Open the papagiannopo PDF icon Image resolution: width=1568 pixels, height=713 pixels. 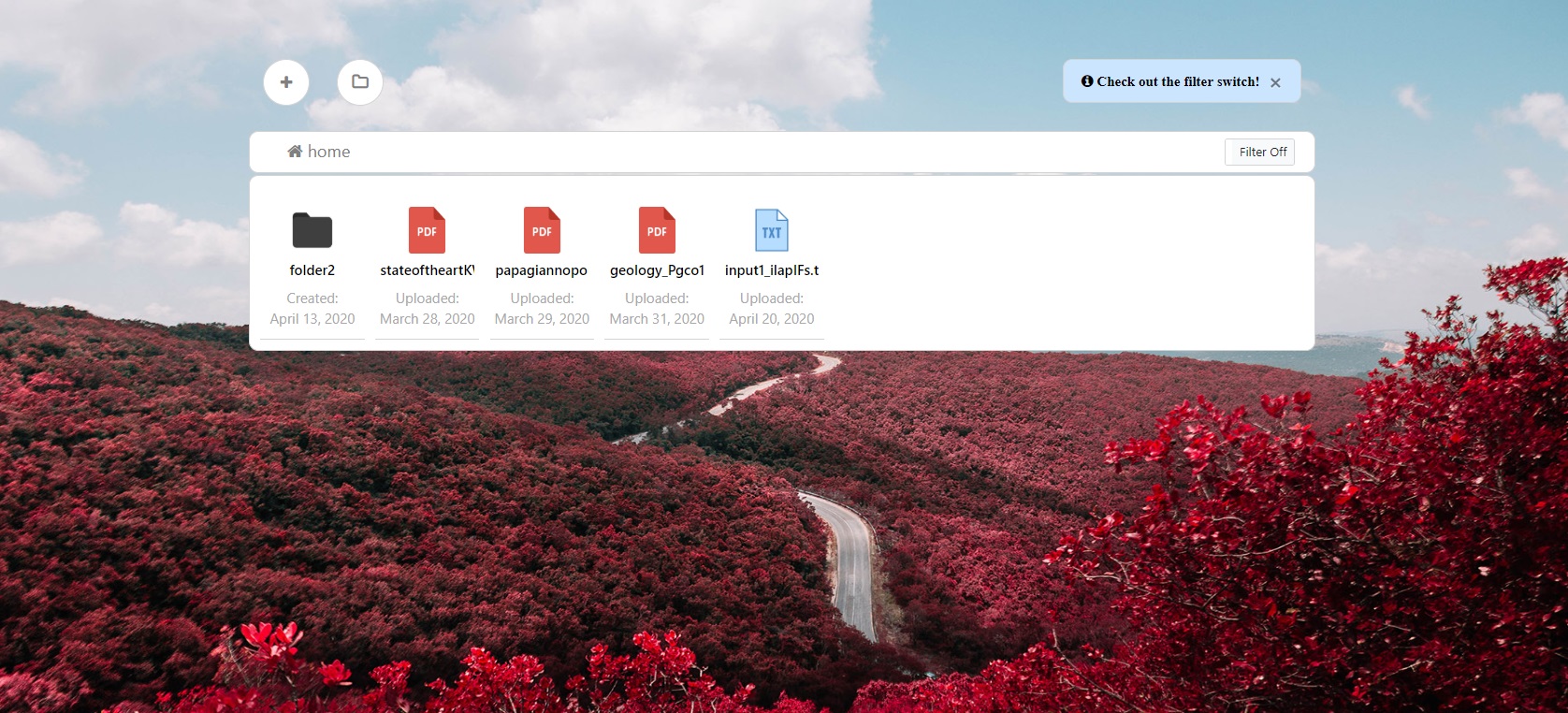click(542, 230)
